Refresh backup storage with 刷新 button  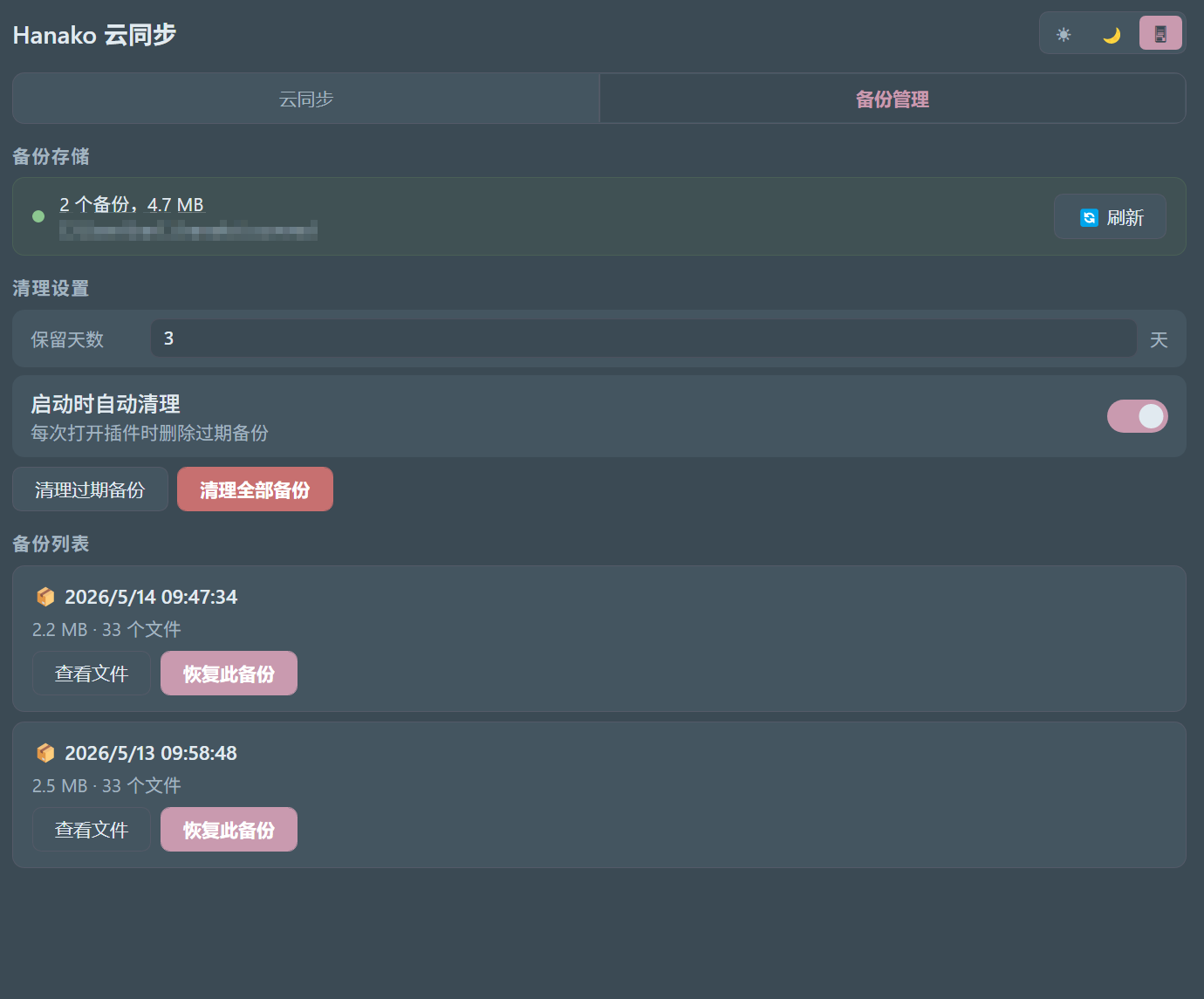(x=1110, y=216)
